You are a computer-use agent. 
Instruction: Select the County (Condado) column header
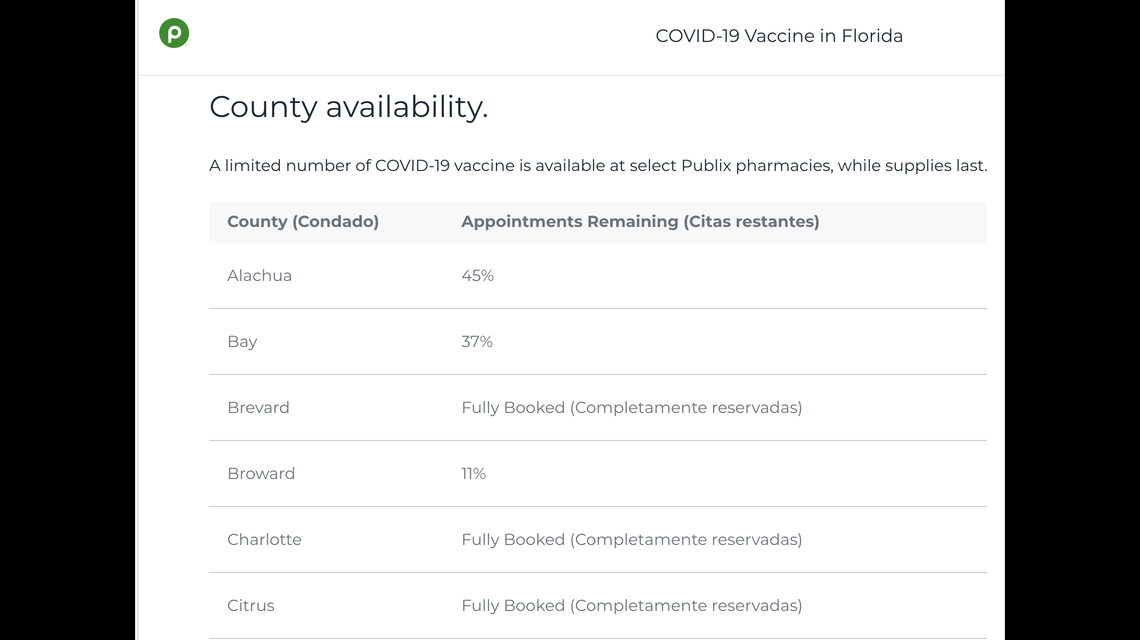coord(303,221)
